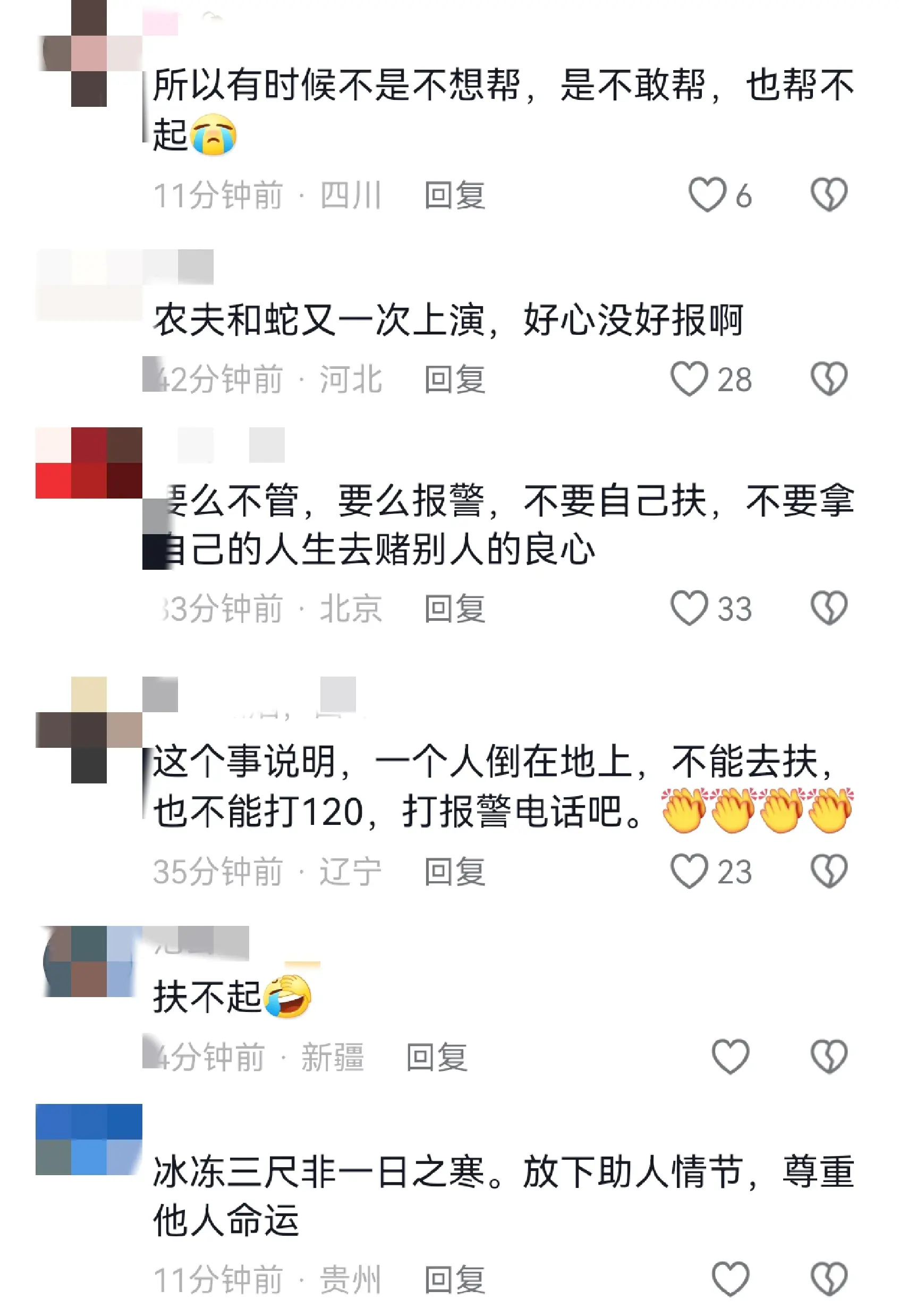Reply to the Xinjiang comment
Screen dimensions: 899x1316
point(437,1057)
